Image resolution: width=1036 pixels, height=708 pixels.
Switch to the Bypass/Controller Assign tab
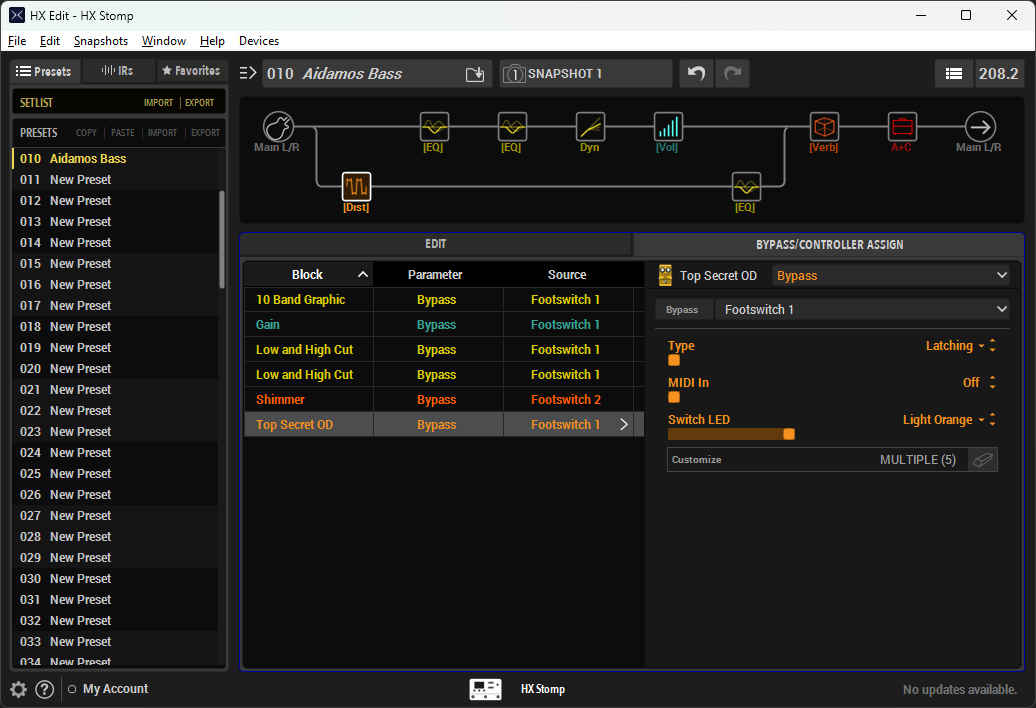[829, 244]
